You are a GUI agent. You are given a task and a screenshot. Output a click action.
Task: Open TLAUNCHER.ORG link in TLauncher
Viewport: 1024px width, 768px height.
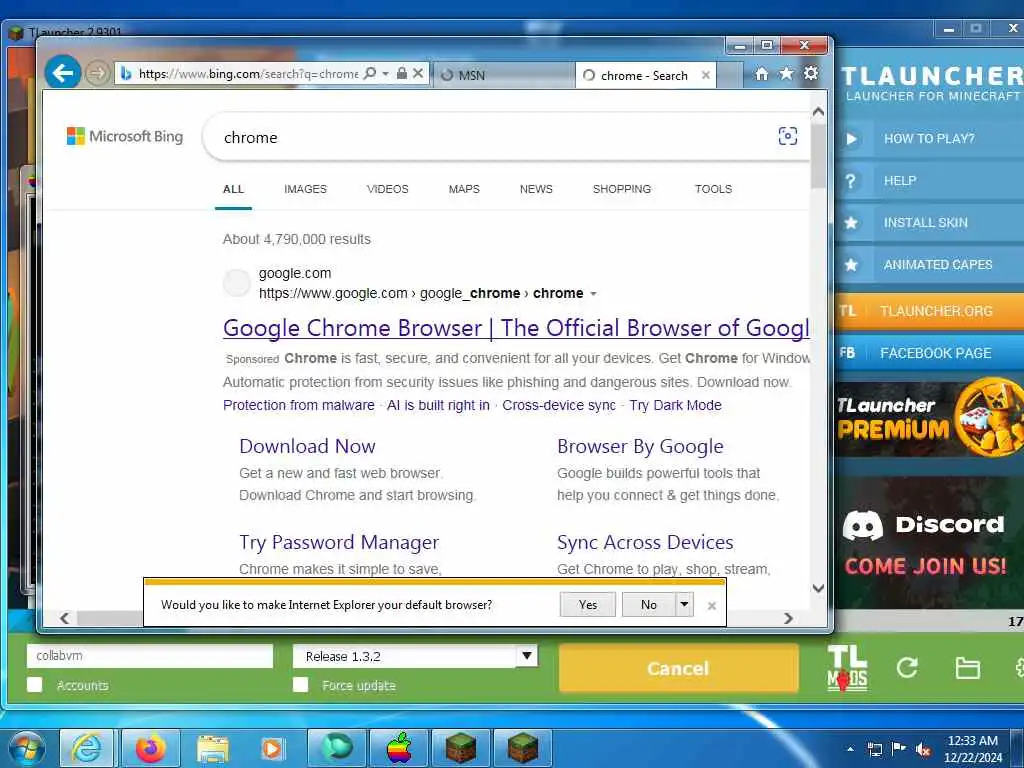point(929,311)
